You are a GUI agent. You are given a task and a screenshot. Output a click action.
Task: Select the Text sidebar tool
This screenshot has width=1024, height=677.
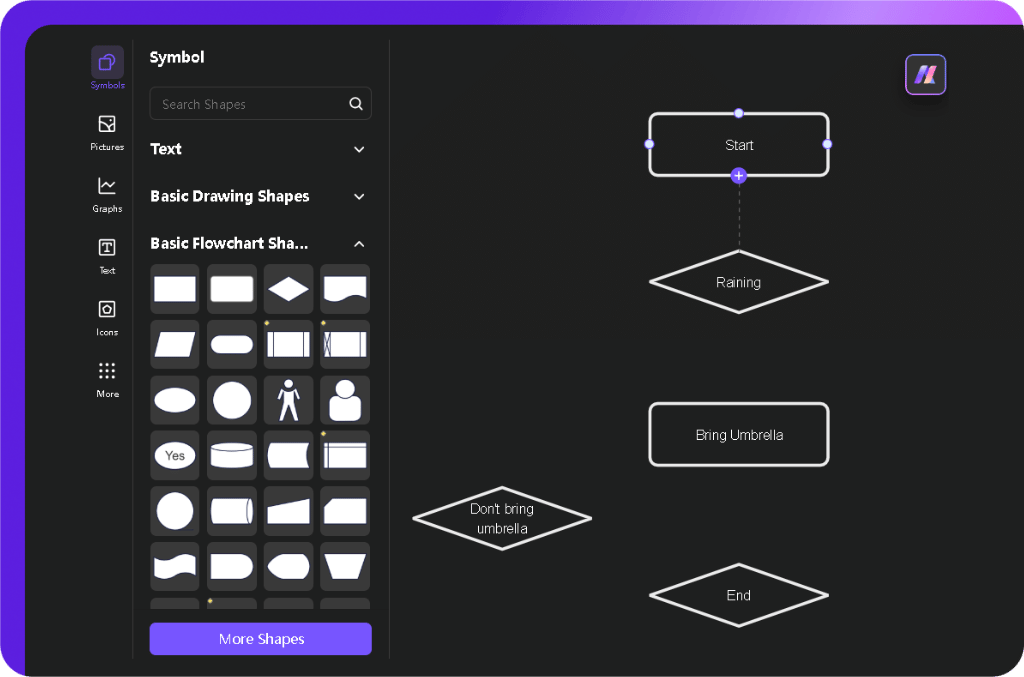pos(107,249)
